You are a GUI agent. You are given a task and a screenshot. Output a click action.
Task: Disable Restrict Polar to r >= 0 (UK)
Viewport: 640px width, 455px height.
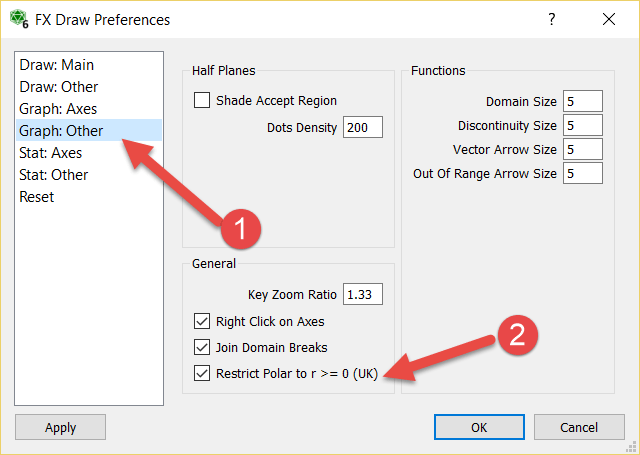pyautogui.click(x=203, y=374)
